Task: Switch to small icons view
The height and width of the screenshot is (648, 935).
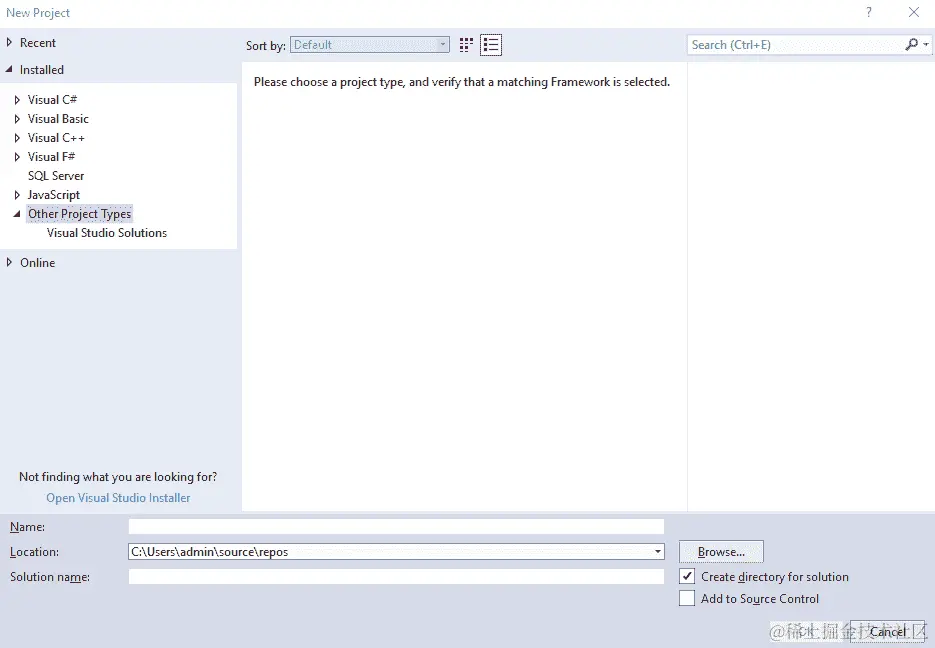Action: tap(466, 45)
